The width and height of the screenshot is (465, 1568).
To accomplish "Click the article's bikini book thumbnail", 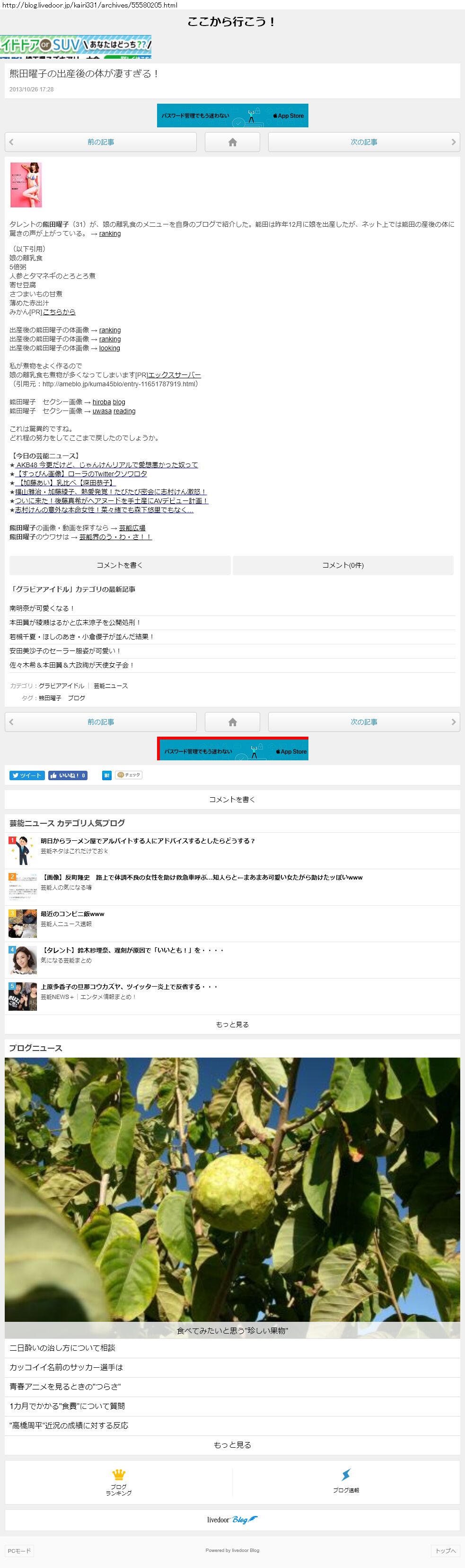I will 26,185.
